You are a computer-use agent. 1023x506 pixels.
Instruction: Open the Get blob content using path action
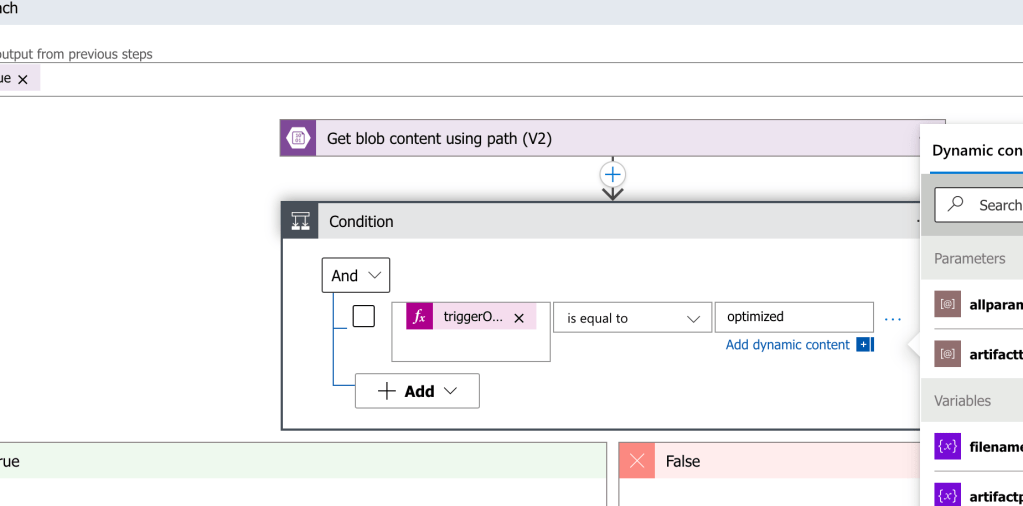coord(613,138)
